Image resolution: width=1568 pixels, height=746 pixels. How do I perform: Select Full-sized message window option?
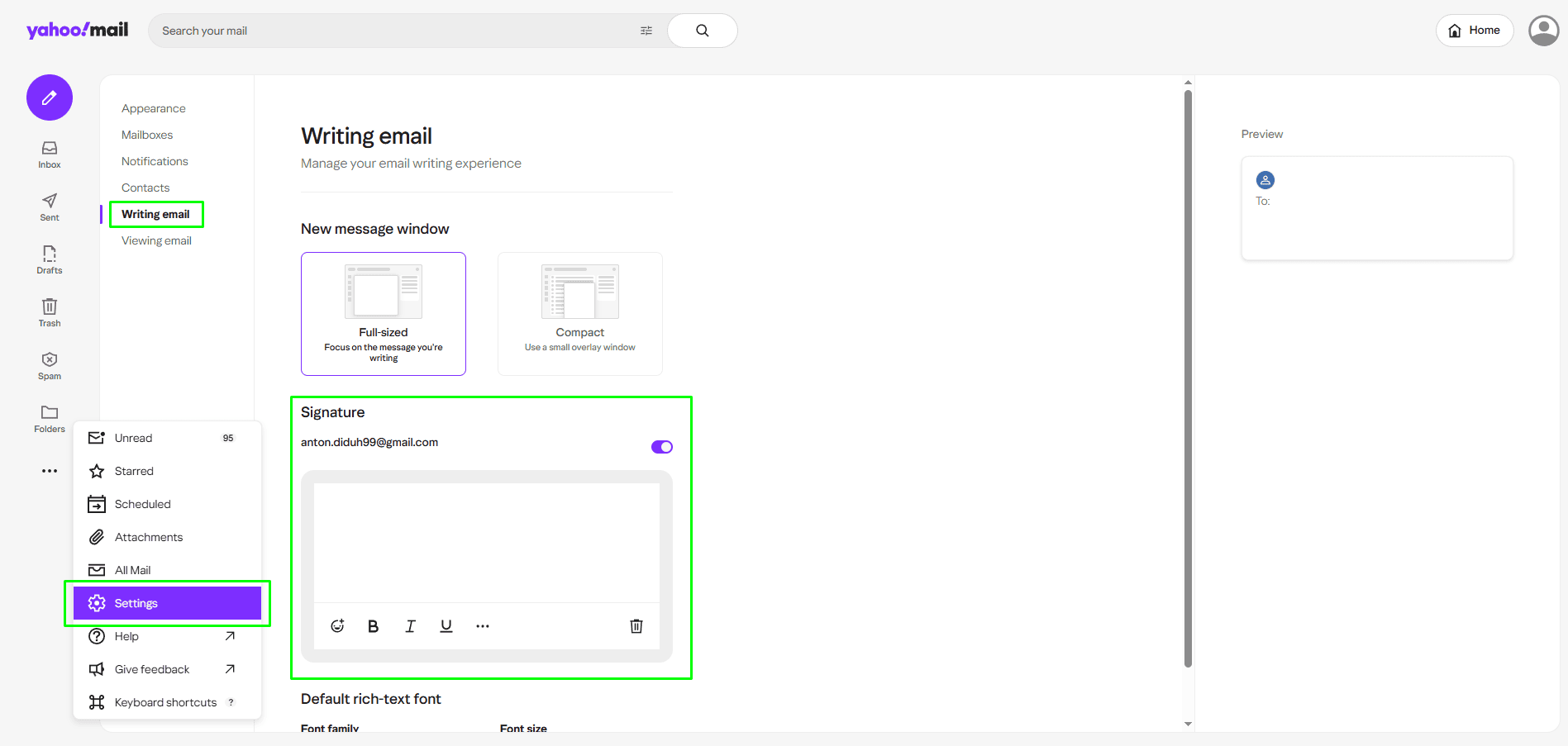(384, 314)
